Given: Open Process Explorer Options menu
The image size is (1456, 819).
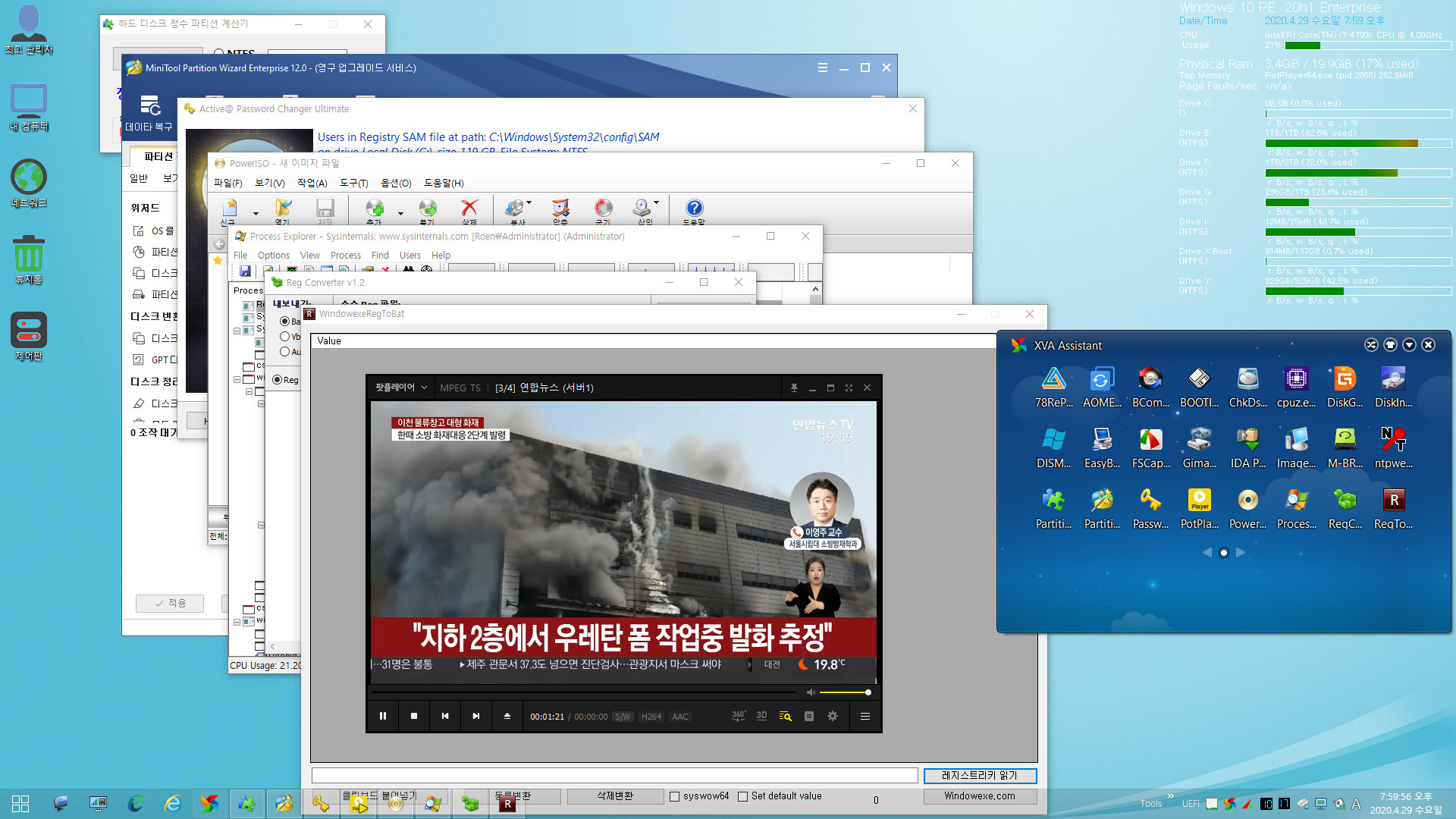Looking at the screenshot, I should [273, 256].
